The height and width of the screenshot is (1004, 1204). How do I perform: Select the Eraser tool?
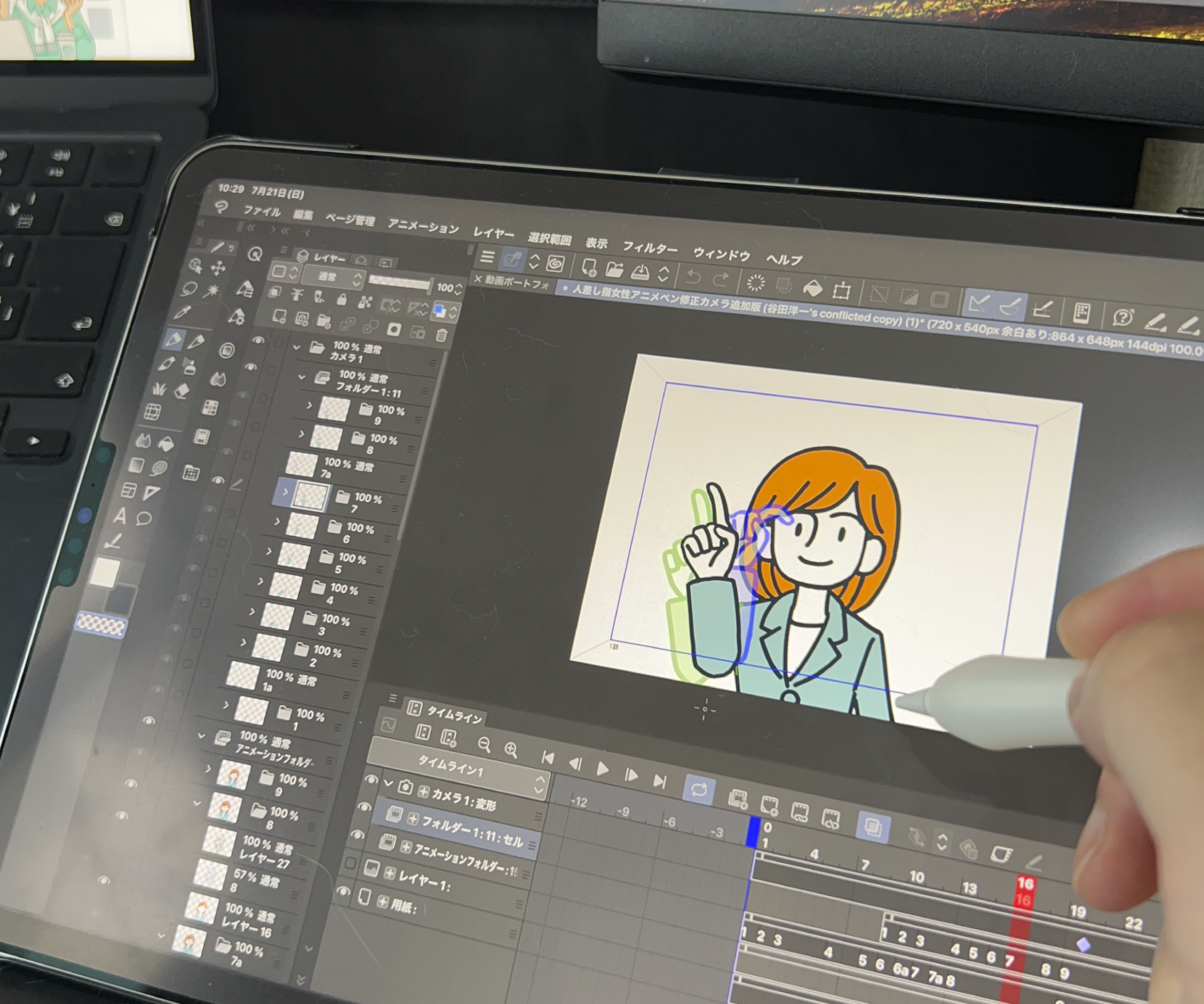click(x=181, y=391)
